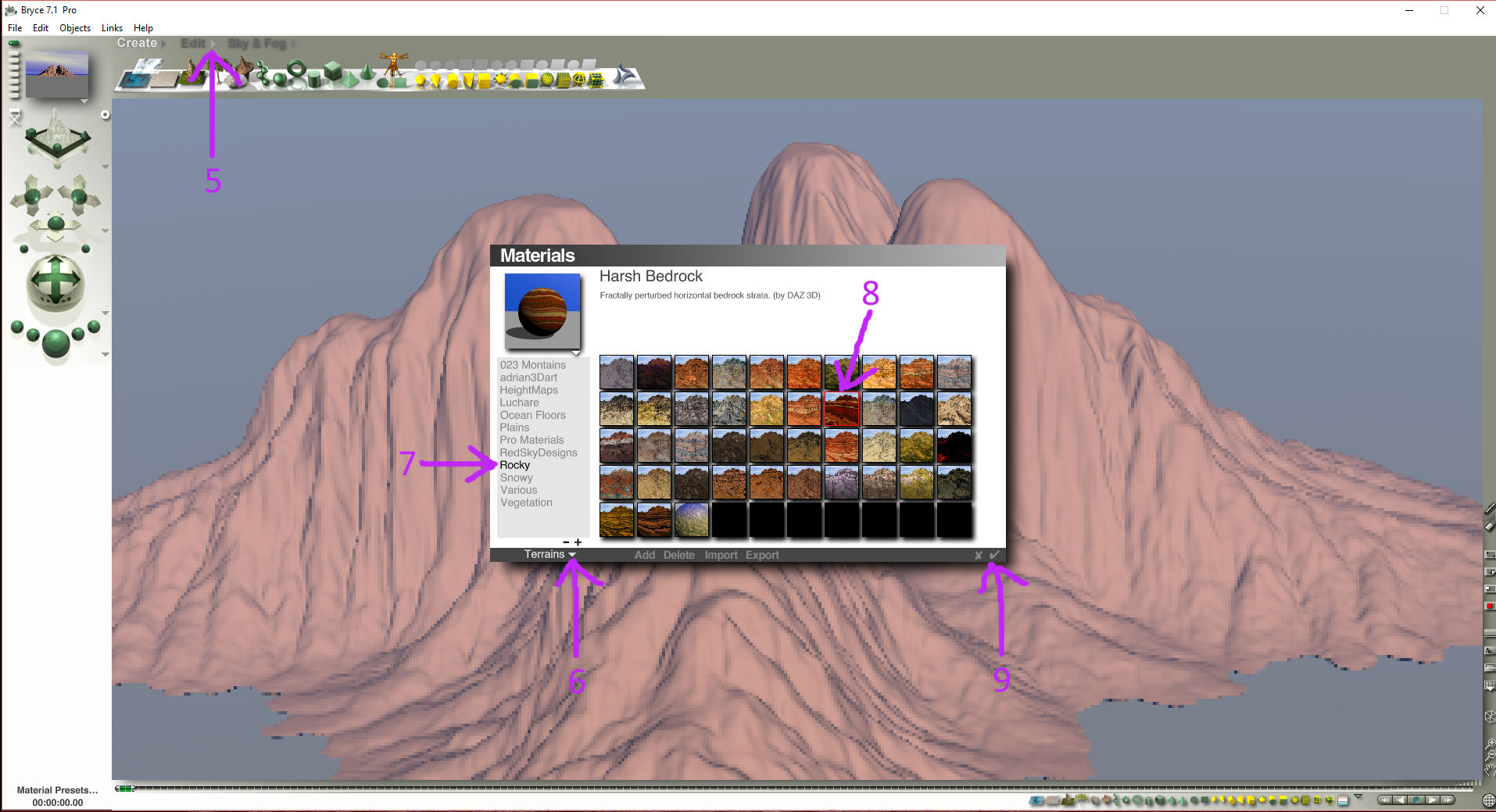Click Import in the Materials dialog
Image resolution: width=1496 pixels, height=812 pixels.
click(721, 555)
